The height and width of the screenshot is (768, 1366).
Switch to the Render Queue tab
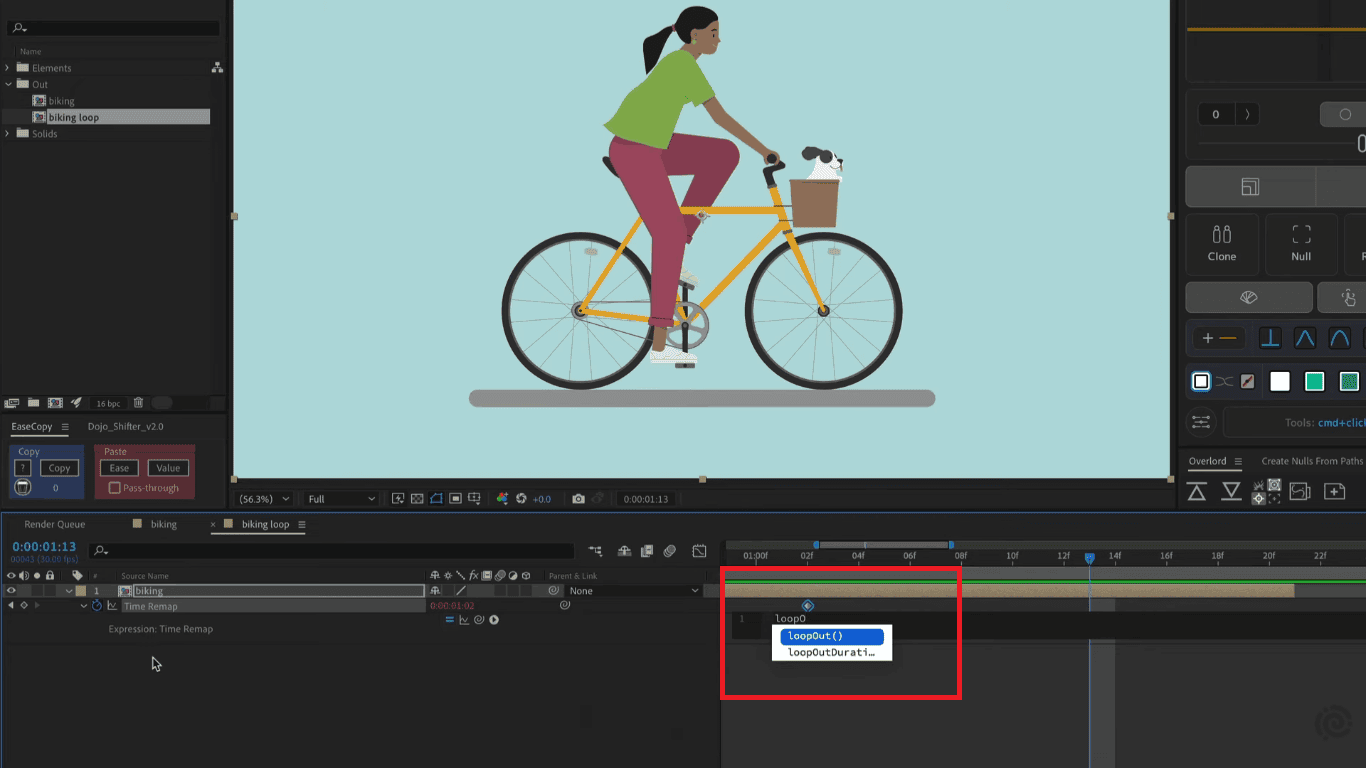coord(55,524)
